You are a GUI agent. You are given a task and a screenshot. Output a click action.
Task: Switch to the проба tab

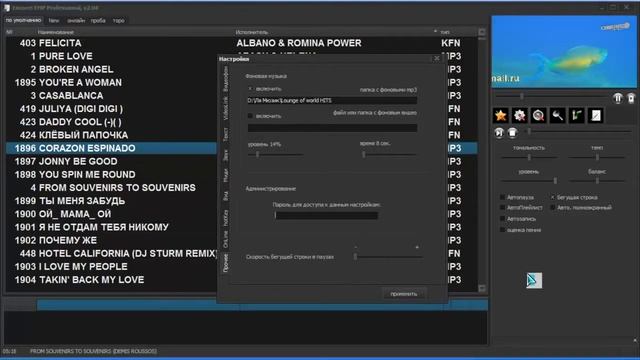click(x=98, y=20)
